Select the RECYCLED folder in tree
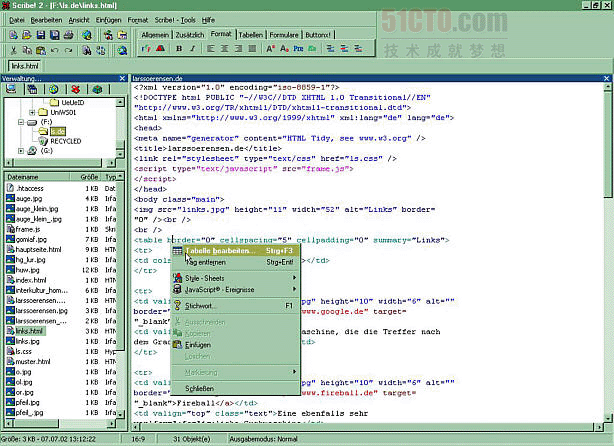Viewport: 614px width, 446px height. pyautogui.click(x=65, y=141)
